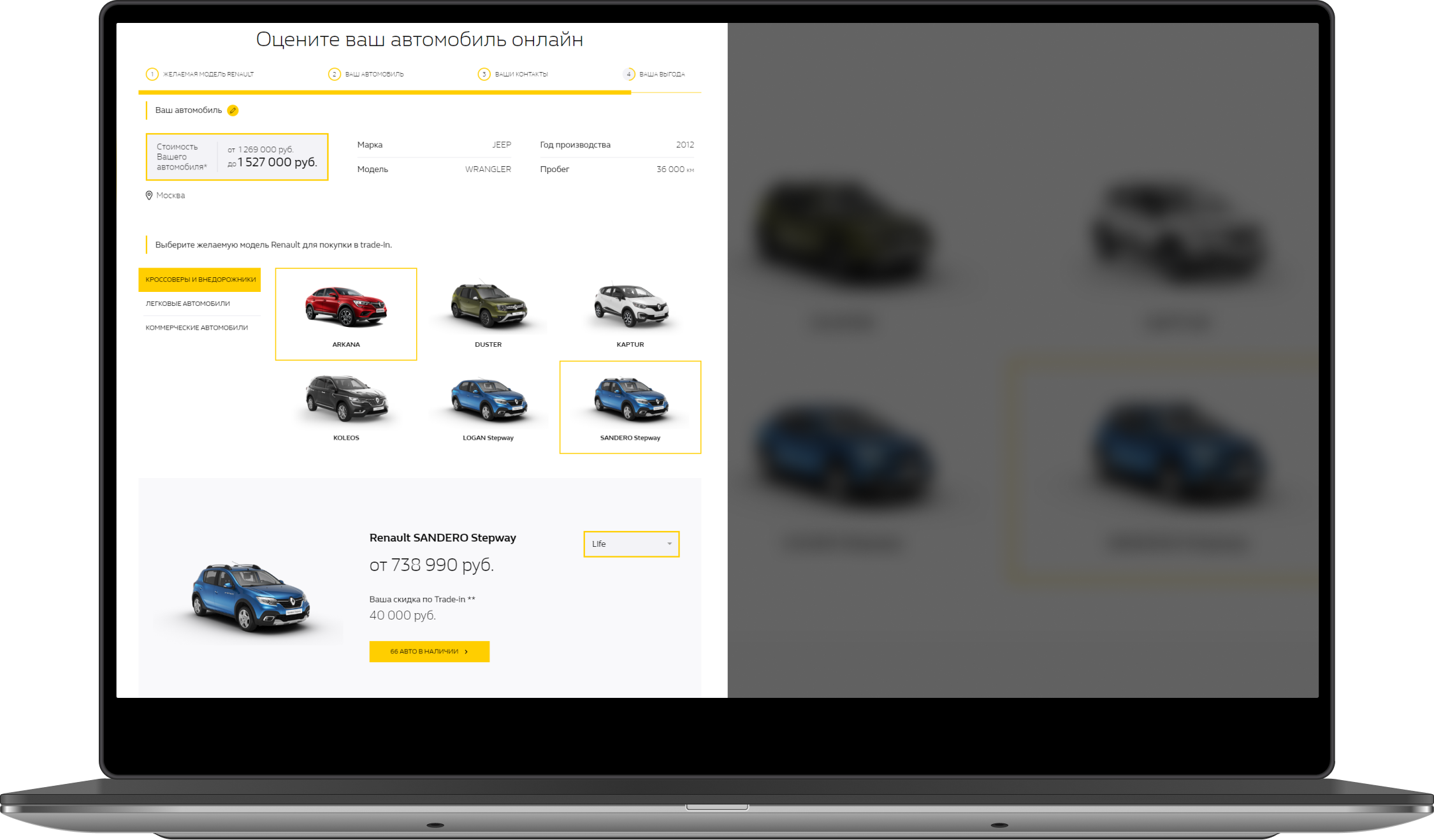This screenshot has width=1434, height=840.
Task: Click the yellow step progress bar
Action: tap(385, 92)
